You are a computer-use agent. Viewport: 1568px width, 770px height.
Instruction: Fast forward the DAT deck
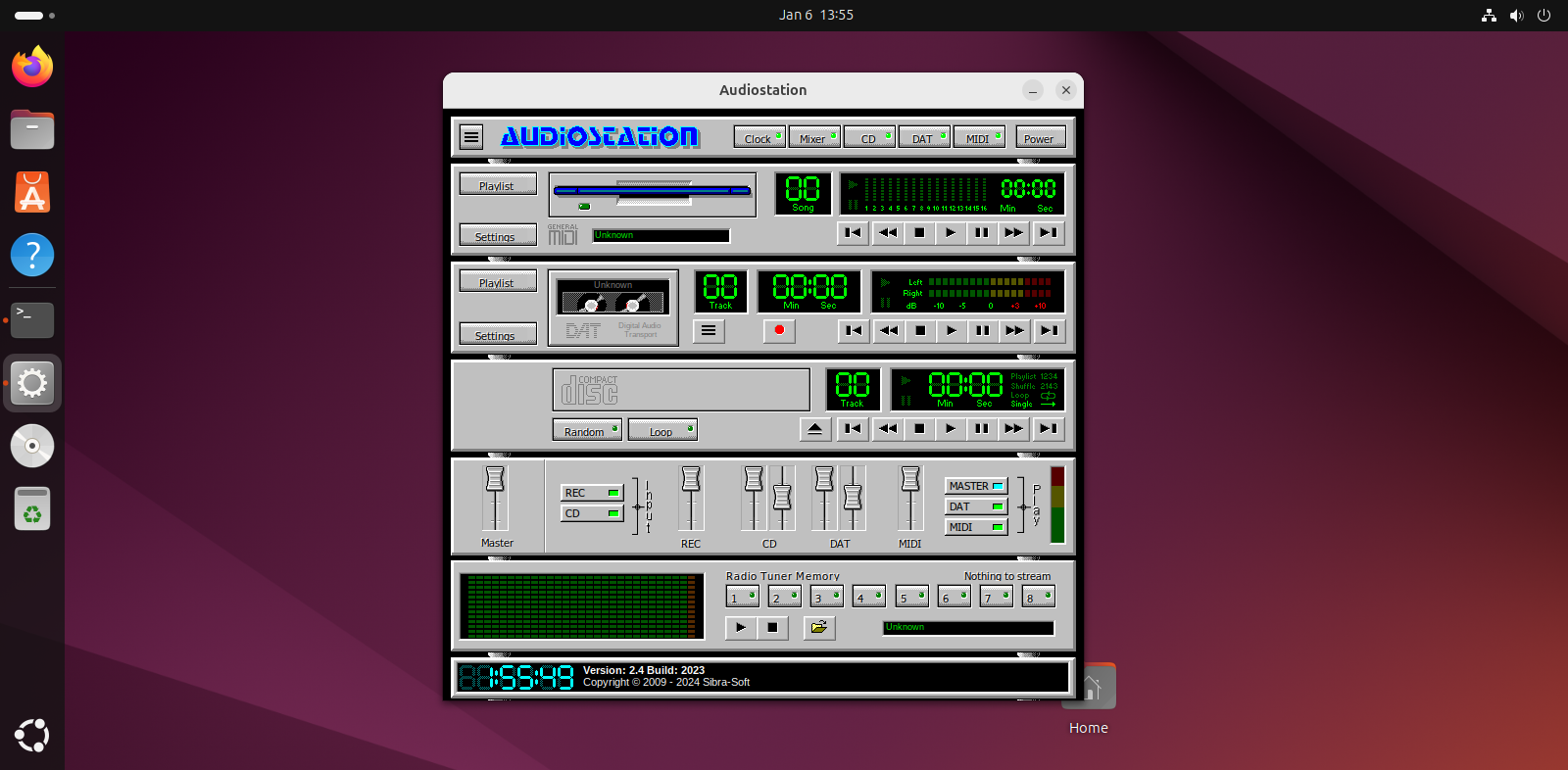point(1014,331)
